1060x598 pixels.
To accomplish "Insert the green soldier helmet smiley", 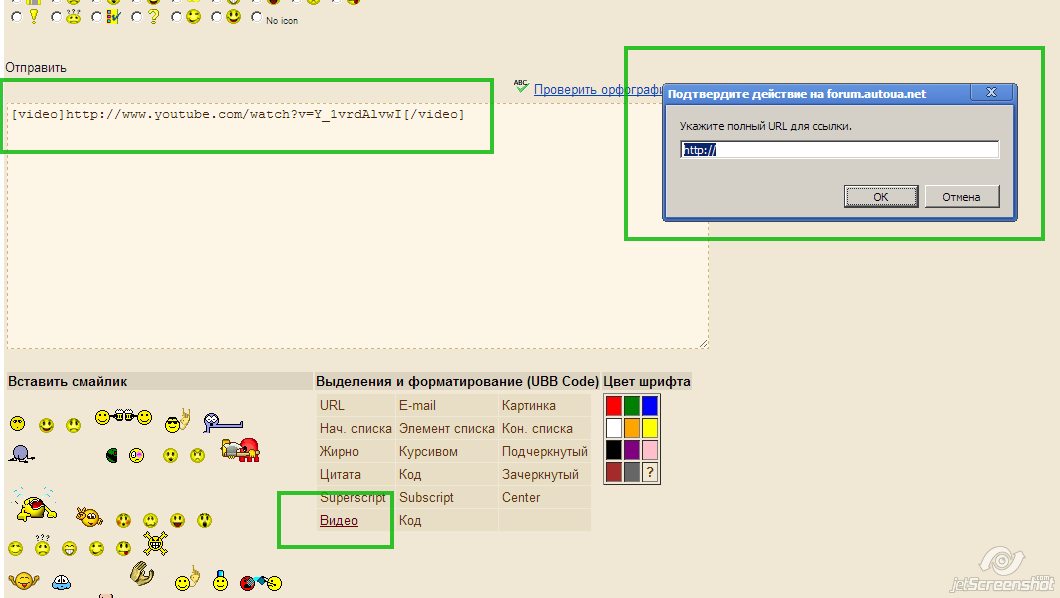I will tap(112, 455).
